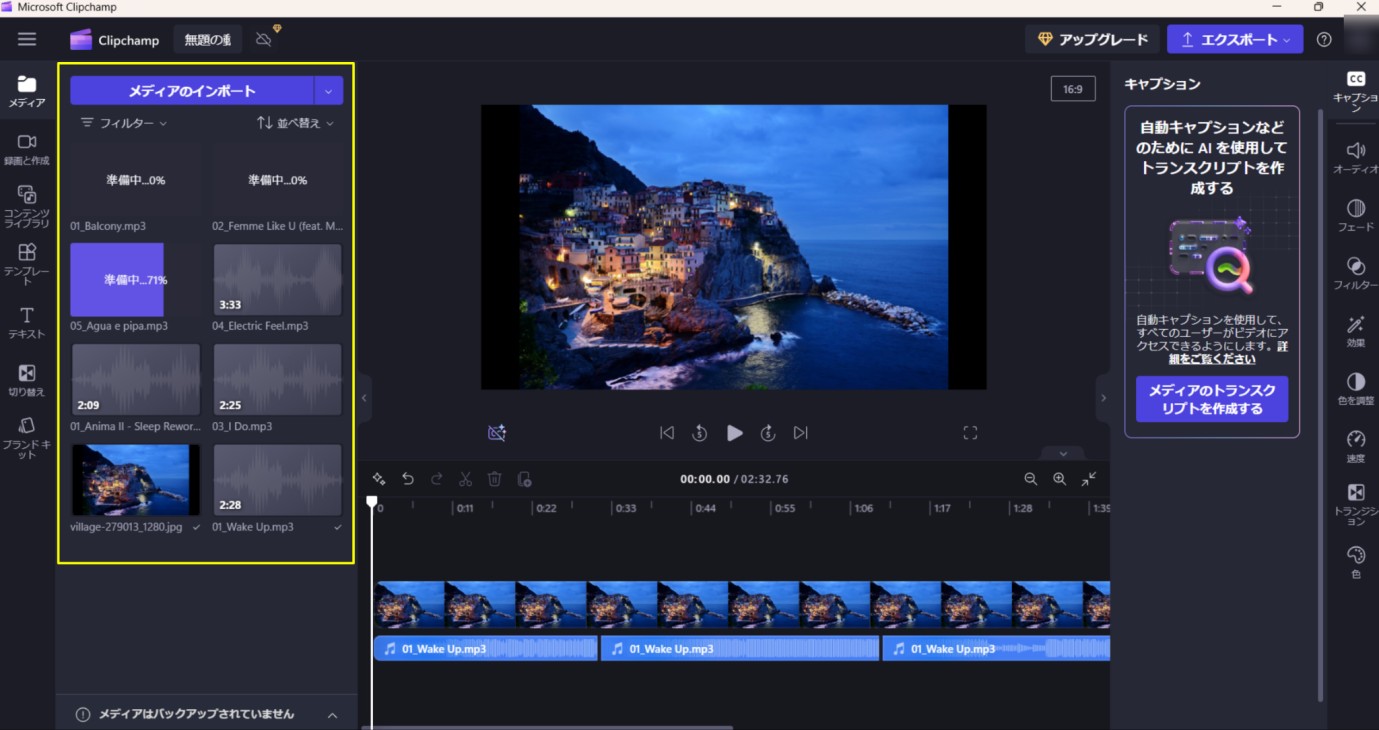Delete selected clip with trash icon
Viewport: 1379px width, 730px height.
pyautogui.click(x=494, y=479)
